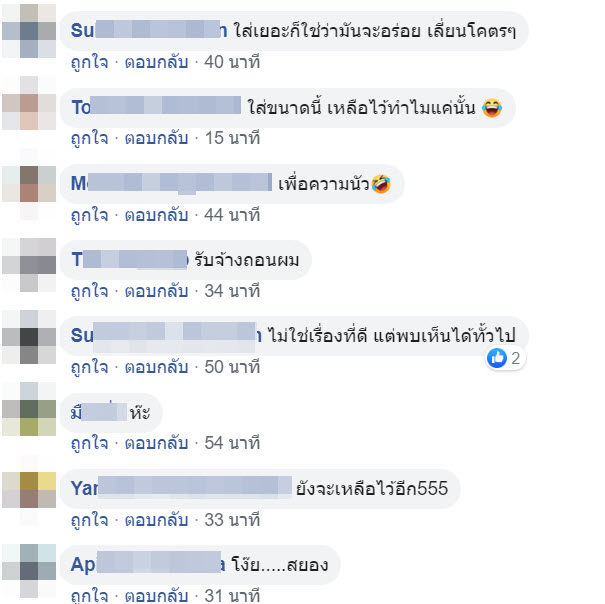The height and width of the screenshot is (604, 605).
Task: Like the ยังจะเหลือไว้อีก555 comment
Action: pyautogui.click(x=90, y=520)
